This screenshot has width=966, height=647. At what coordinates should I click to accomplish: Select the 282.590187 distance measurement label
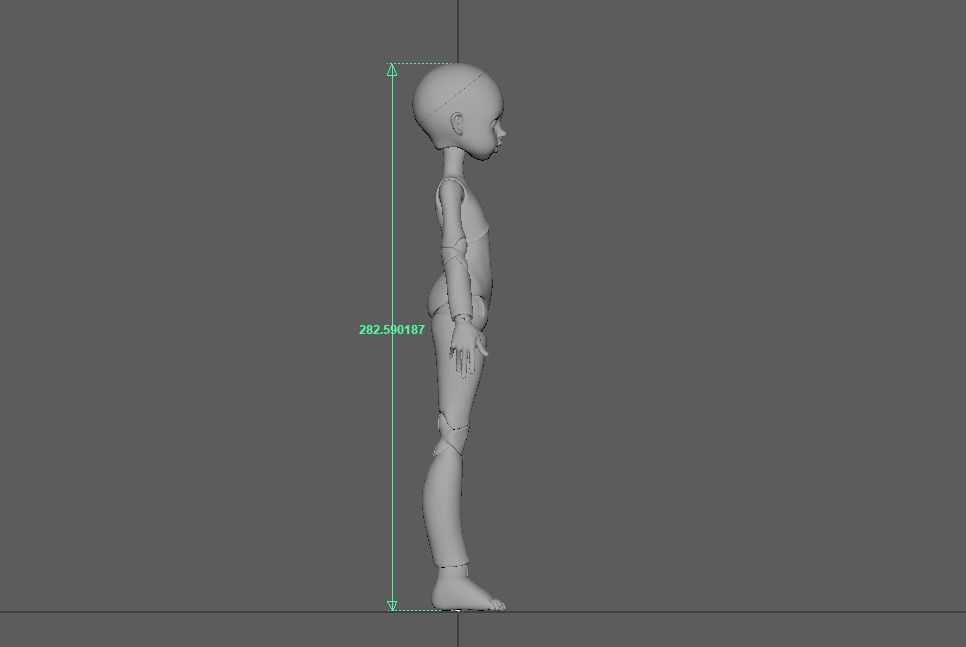tap(392, 330)
